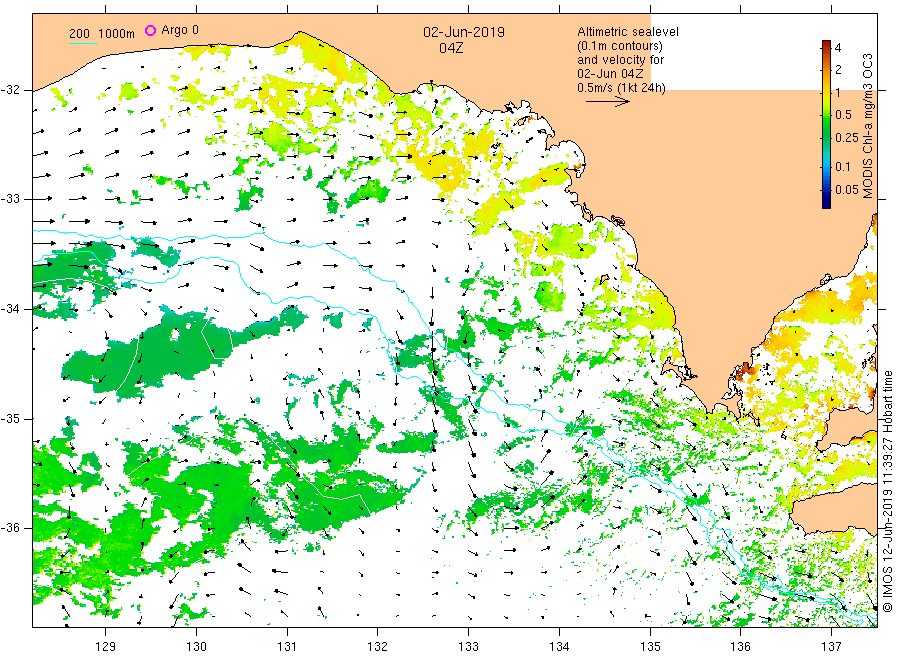Viewport: 900px width, 660px height.
Task: Click longitude axis label 129
Action: tap(106, 647)
